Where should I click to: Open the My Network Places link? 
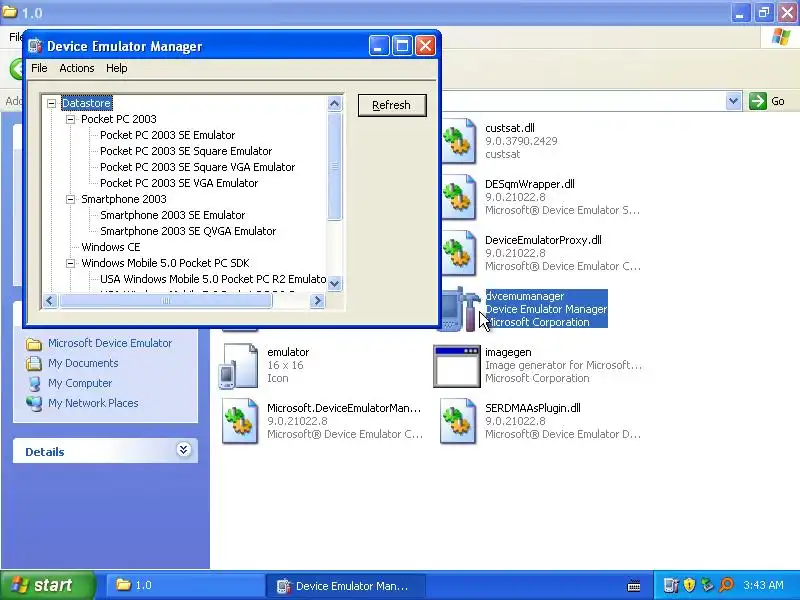93,403
